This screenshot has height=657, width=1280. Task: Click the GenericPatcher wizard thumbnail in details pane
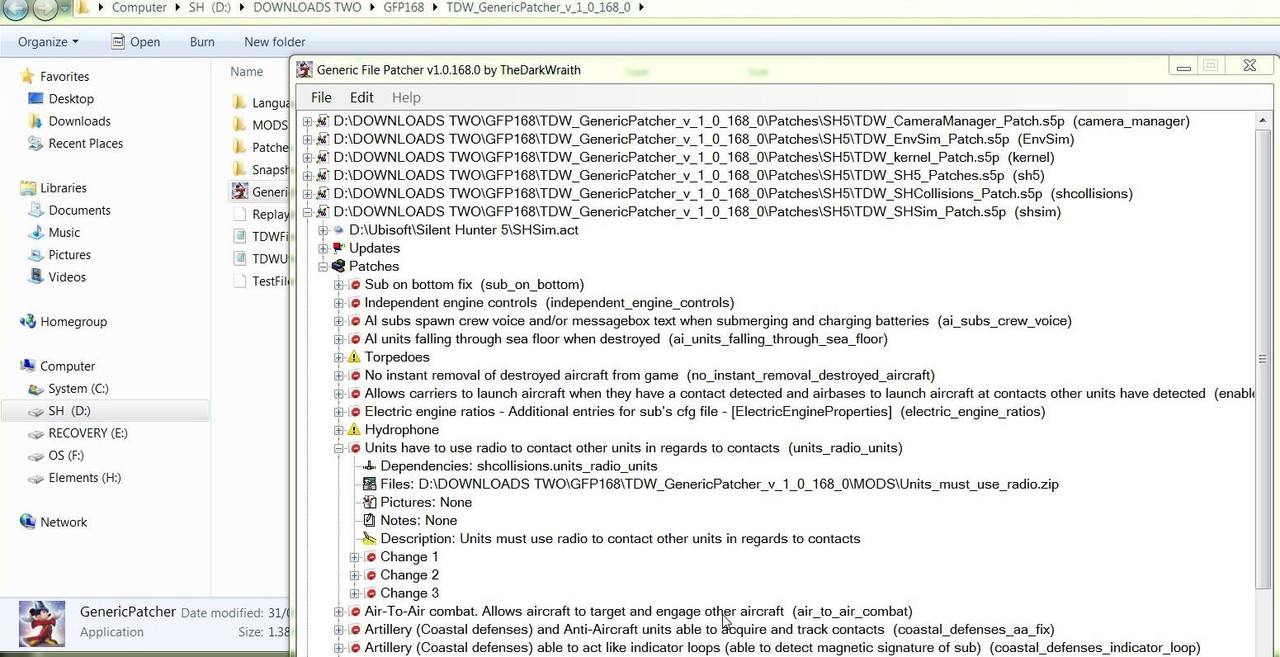click(42, 623)
